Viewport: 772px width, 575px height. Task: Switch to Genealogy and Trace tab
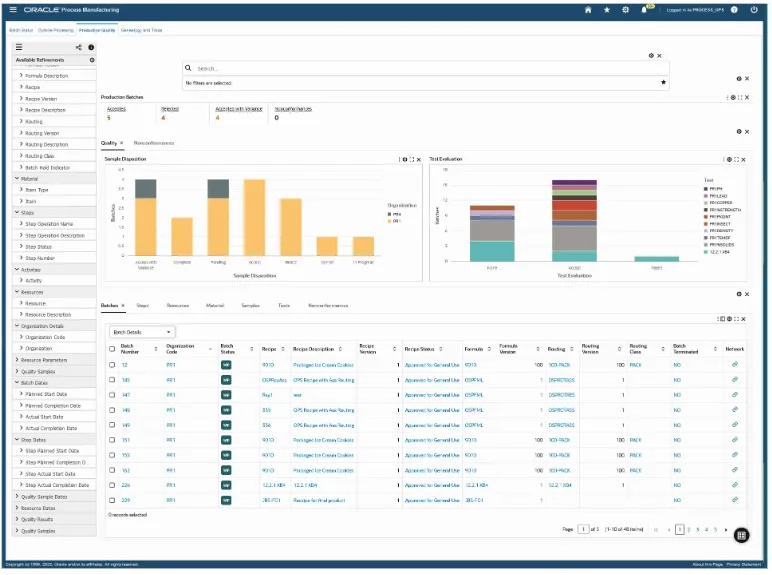(x=139, y=30)
